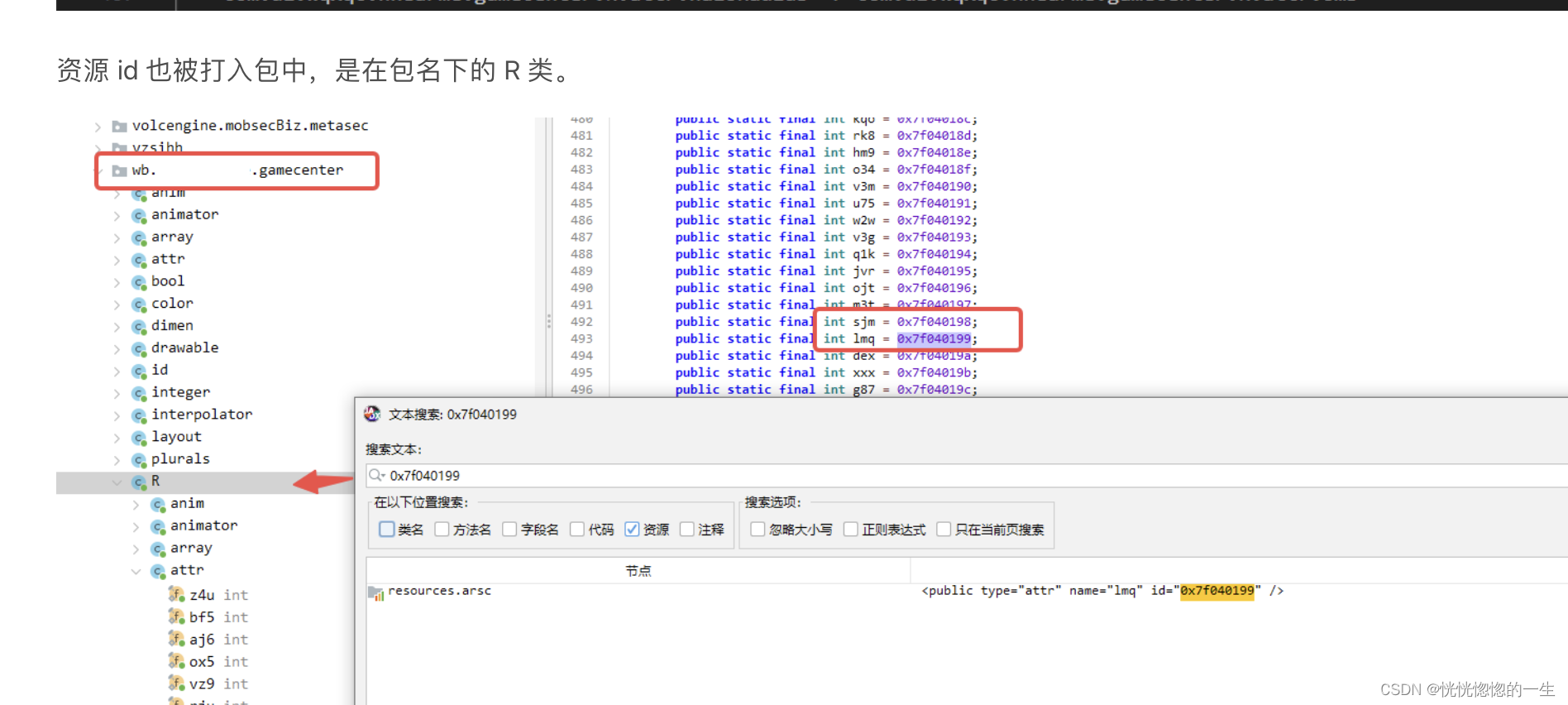This screenshot has height=705, width=1568.
Task: Click the inner array class icon under R
Action: coord(158,549)
